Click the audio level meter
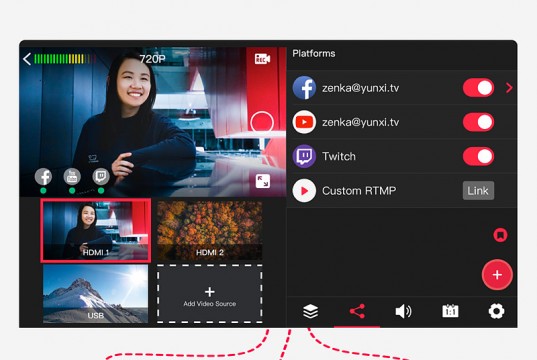Viewport: 537px width, 360px height. (x=64, y=59)
